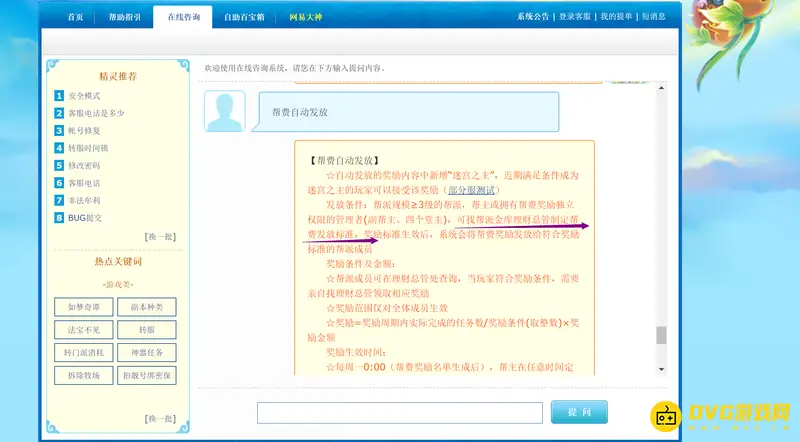The image size is (800, 442).
Task: Go to the 网易大神 tab
Action: (x=306, y=17)
